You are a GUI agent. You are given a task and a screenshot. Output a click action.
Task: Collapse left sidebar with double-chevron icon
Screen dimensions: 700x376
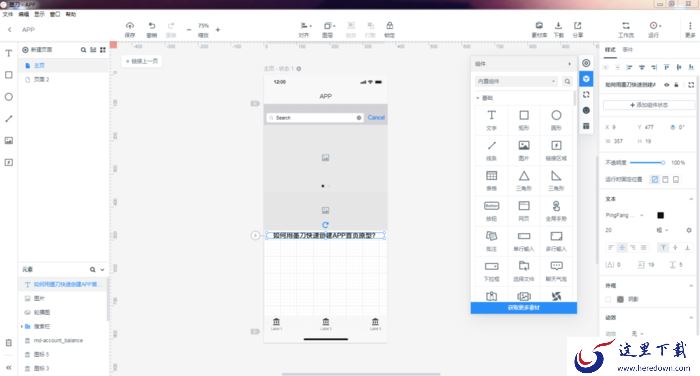pyautogui.click(x=8, y=368)
